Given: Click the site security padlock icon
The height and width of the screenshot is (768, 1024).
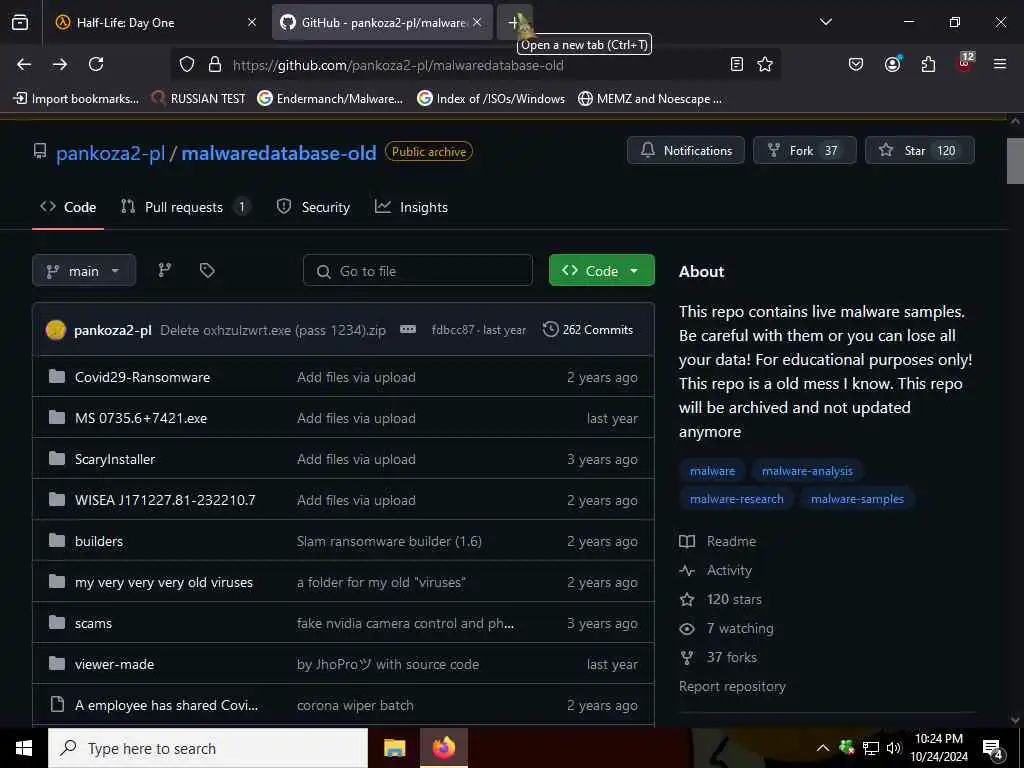Looking at the screenshot, I should [x=215, y=65].
